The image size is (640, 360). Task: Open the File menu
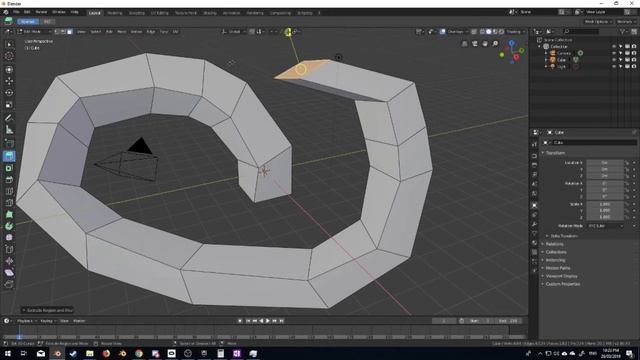(16, 12)
